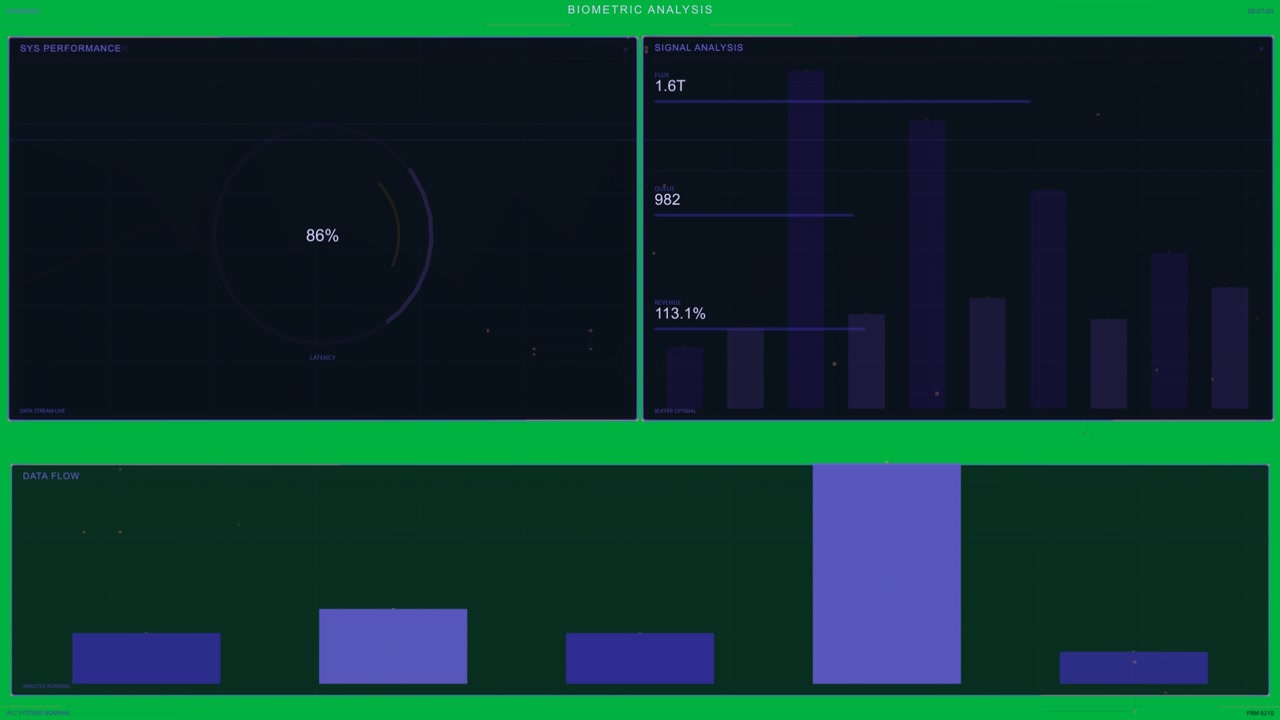The image size is (1280, 720).
Task: Select the second bar in Data Flow
Action: (393, 646)
